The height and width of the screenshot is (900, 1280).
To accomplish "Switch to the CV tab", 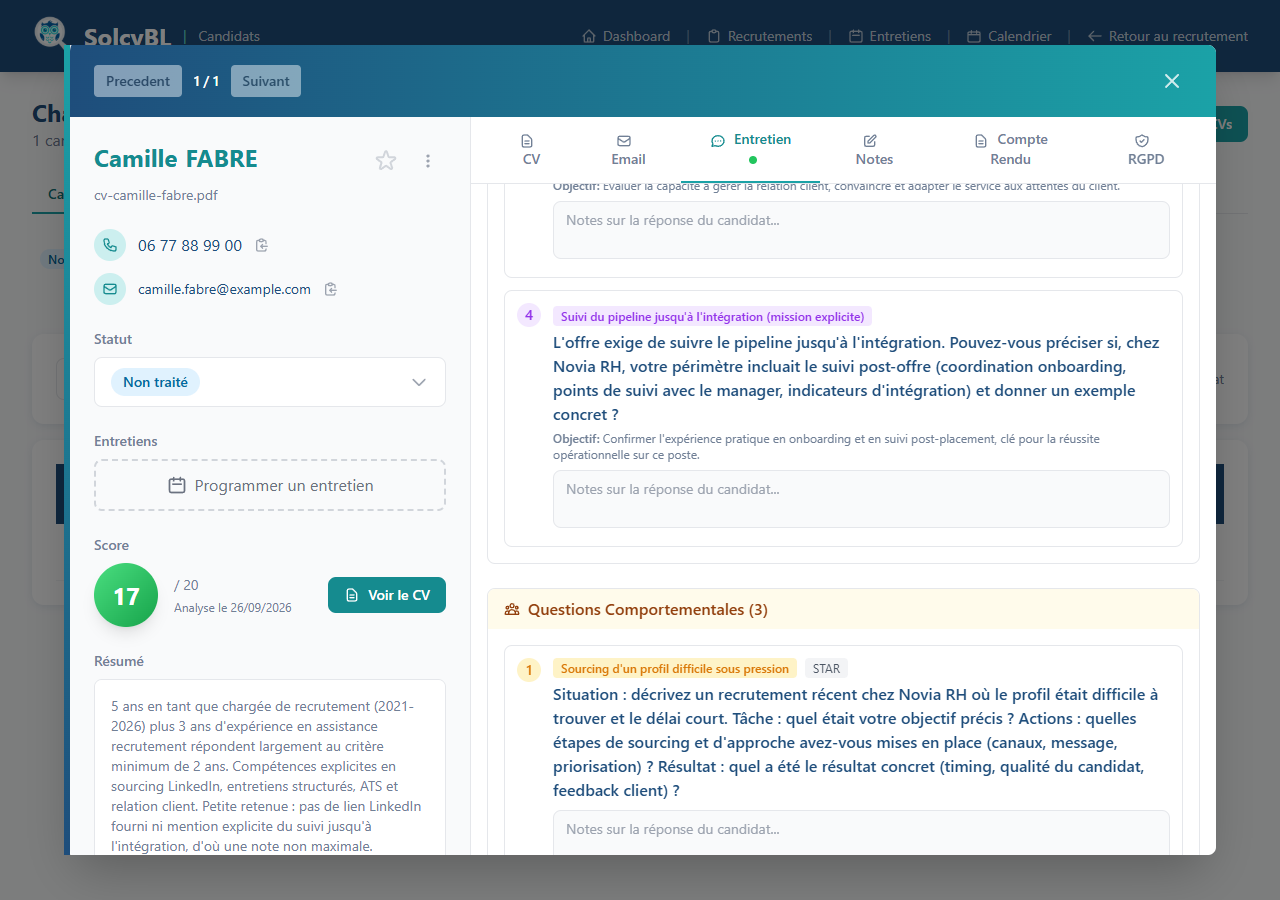I will (531, 150).
